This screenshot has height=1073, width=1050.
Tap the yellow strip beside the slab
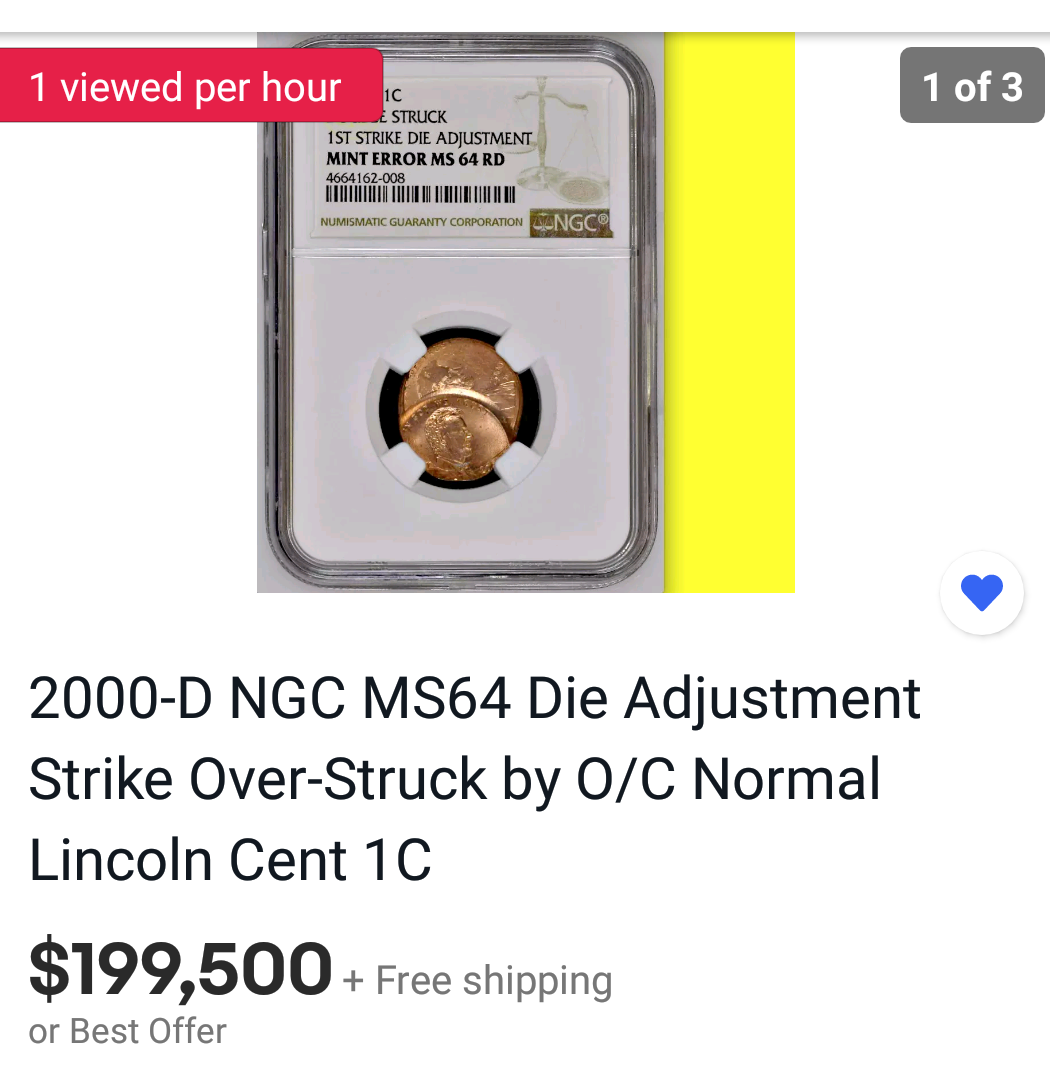pos(730,313)
